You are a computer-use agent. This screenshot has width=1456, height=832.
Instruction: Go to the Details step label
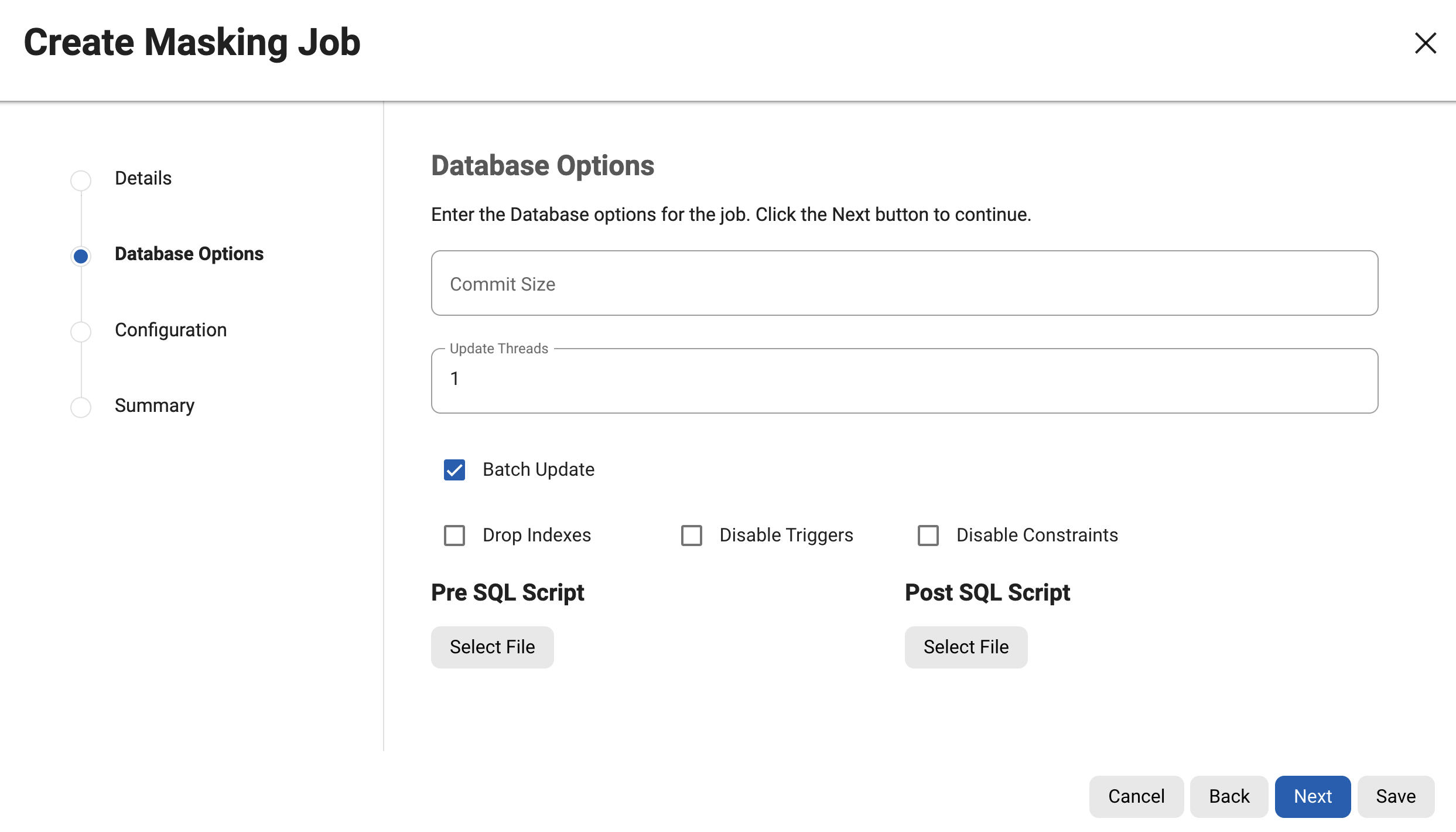pos(143,178)
